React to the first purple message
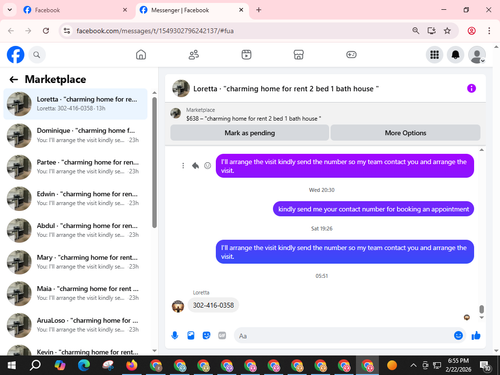 [207, 166]
